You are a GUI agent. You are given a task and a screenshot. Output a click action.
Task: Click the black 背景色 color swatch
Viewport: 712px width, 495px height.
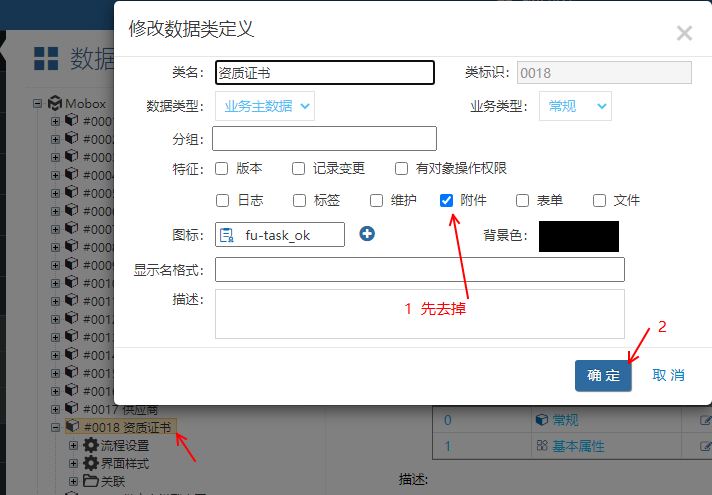pyautogui.click(x=578, y=236)
